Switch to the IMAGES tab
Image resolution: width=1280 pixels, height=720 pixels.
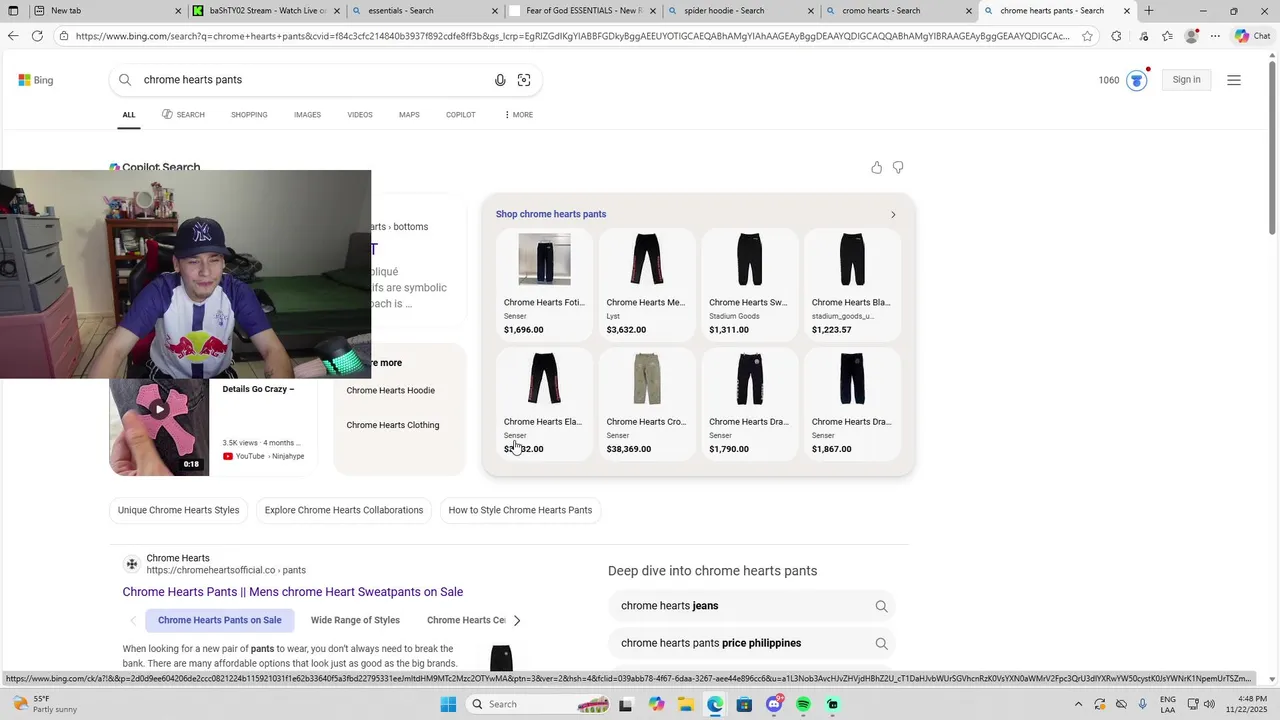(x=307, y=115)
